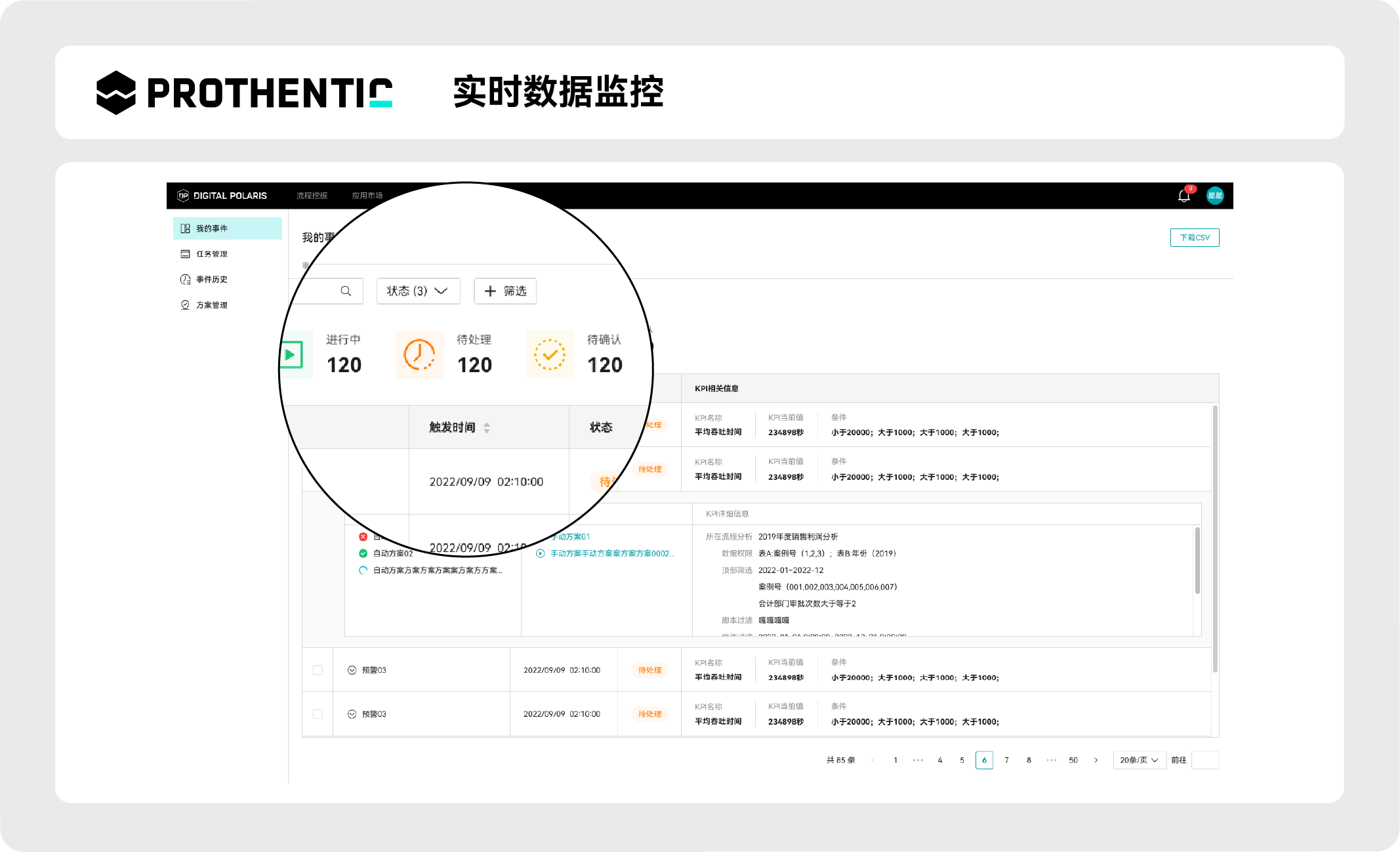Click the 手动方案 play circle icon

540,553
